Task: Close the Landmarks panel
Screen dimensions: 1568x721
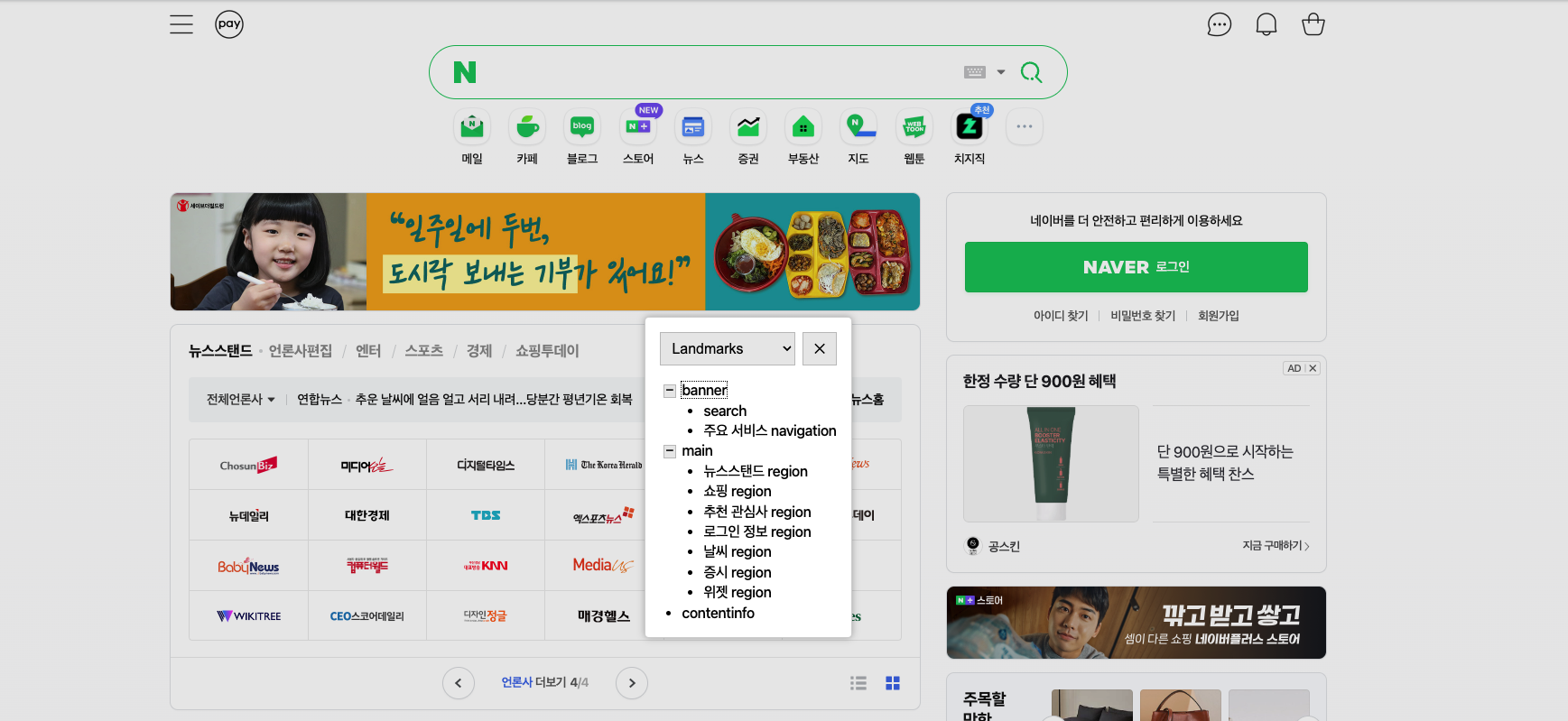Action: (820, 349)
